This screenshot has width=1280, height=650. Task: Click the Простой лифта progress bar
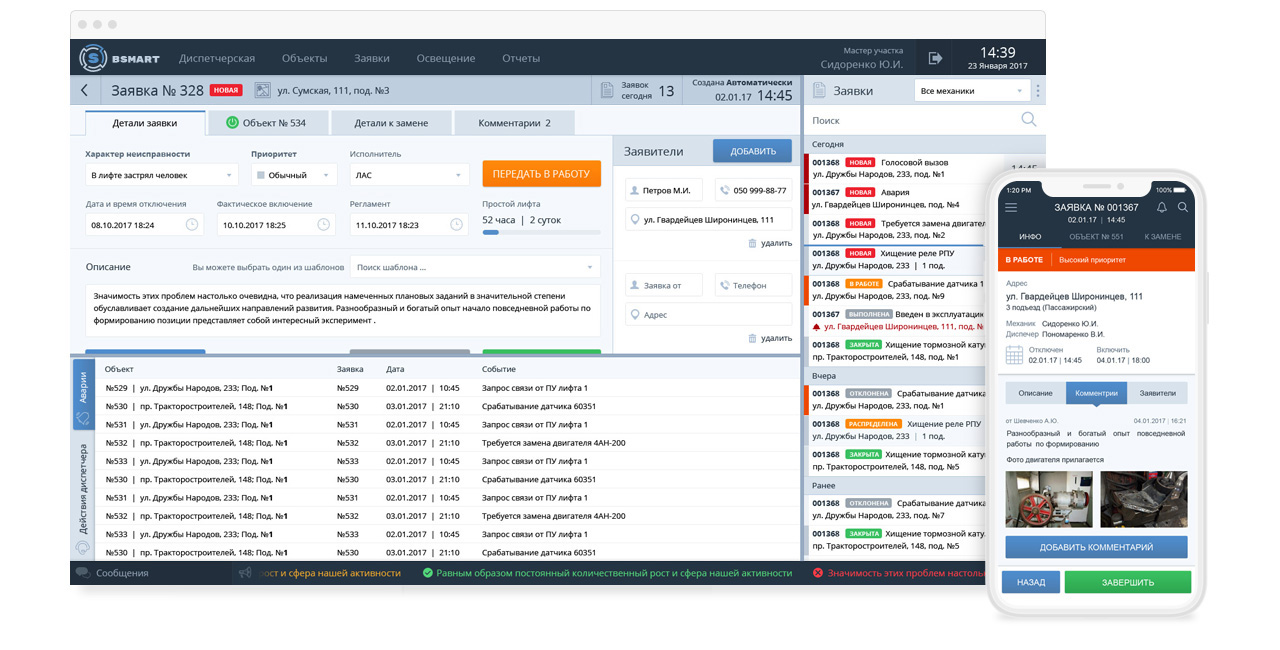tap(541, 232)
